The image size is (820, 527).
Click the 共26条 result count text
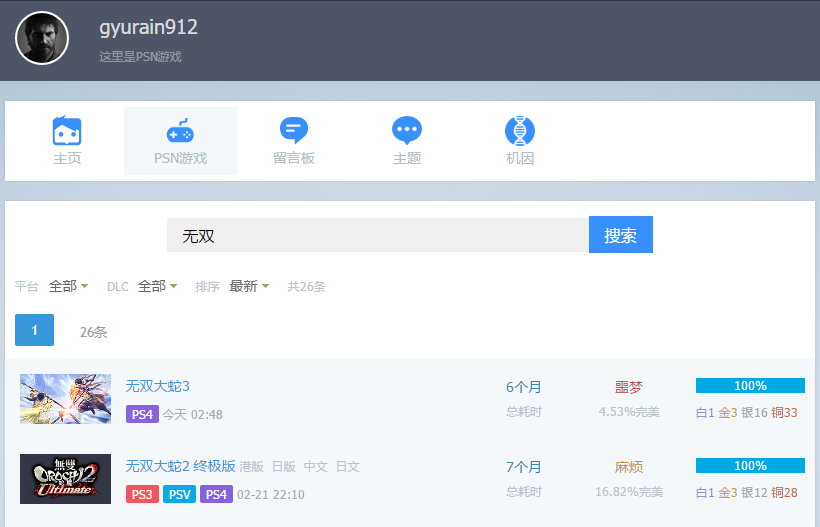click(x=306, y=287)
